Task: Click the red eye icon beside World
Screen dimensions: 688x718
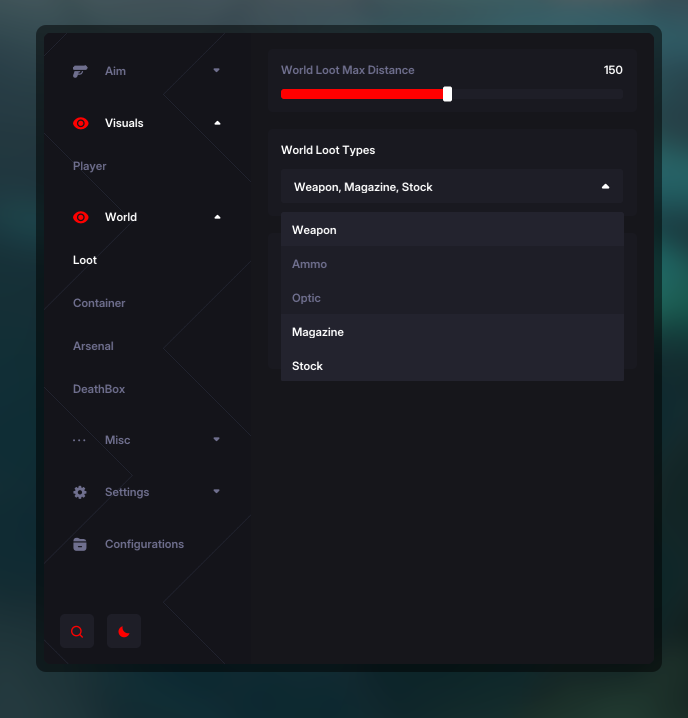Action: tap(80, 217)
